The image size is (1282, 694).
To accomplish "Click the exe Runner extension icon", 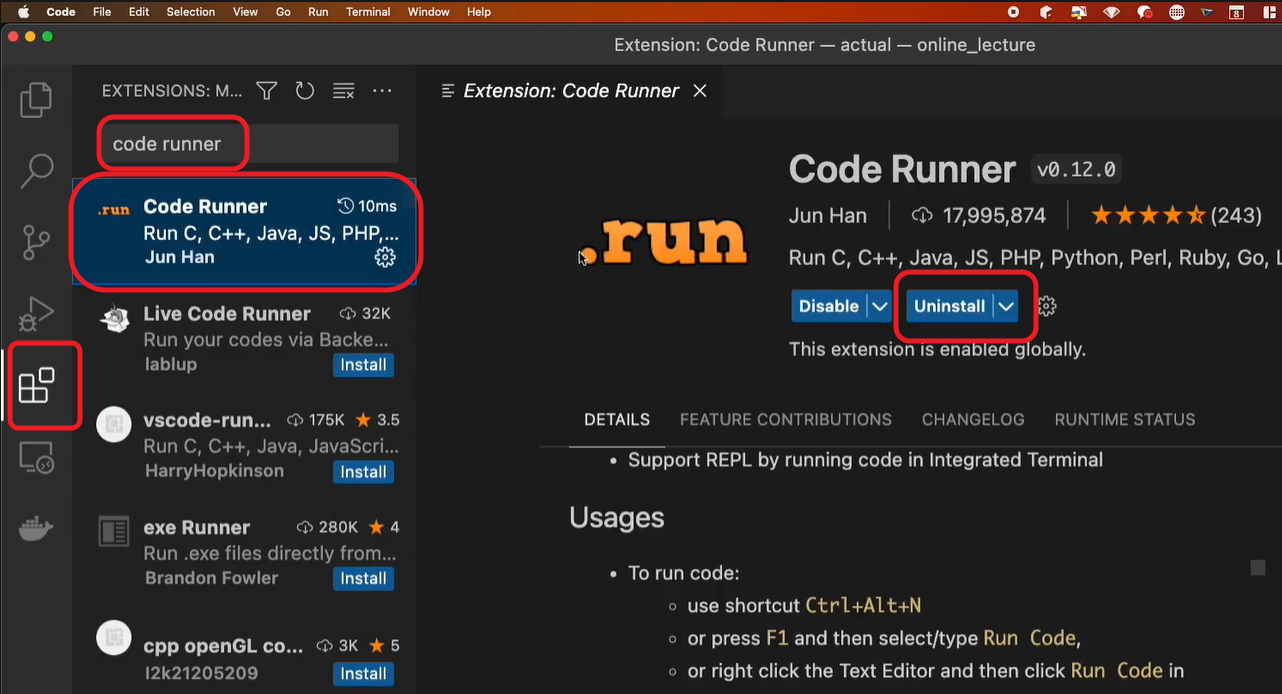I will click(114, 532).
